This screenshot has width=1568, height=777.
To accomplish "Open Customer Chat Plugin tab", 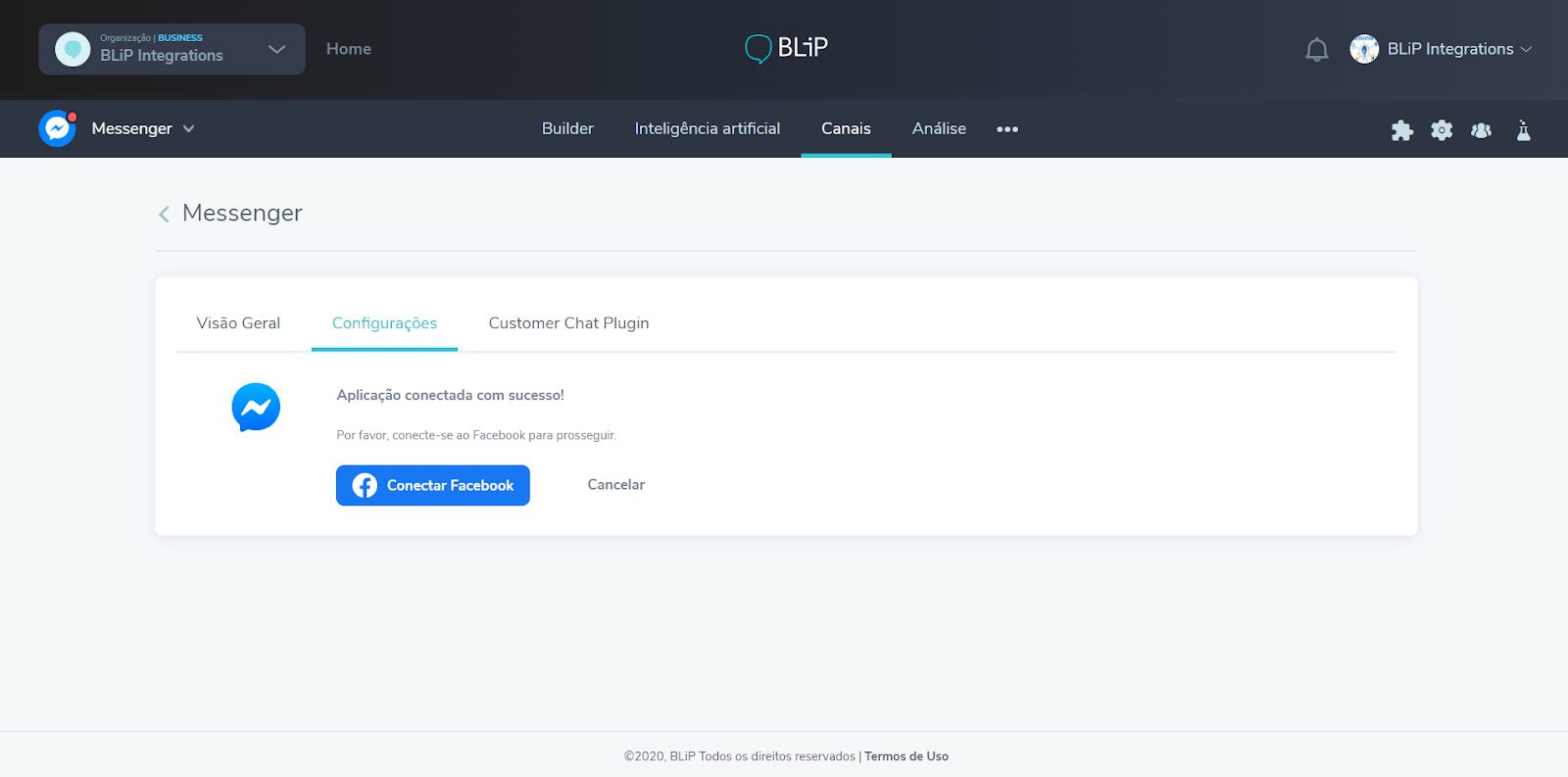I will tap(568, 323).
